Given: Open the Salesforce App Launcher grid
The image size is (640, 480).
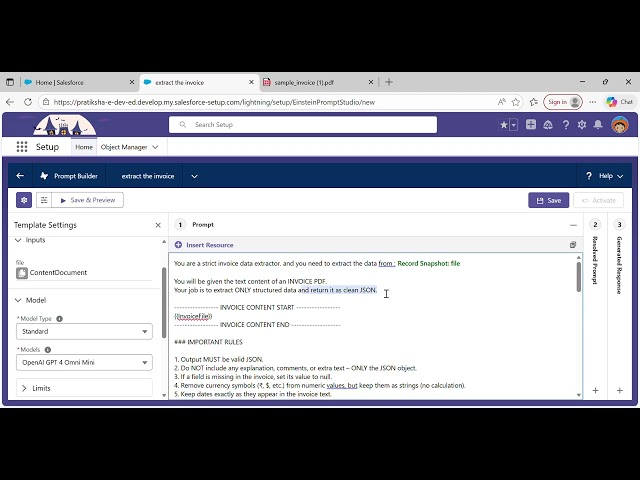Looking at the screenshot, I should (x=22, y=147).
